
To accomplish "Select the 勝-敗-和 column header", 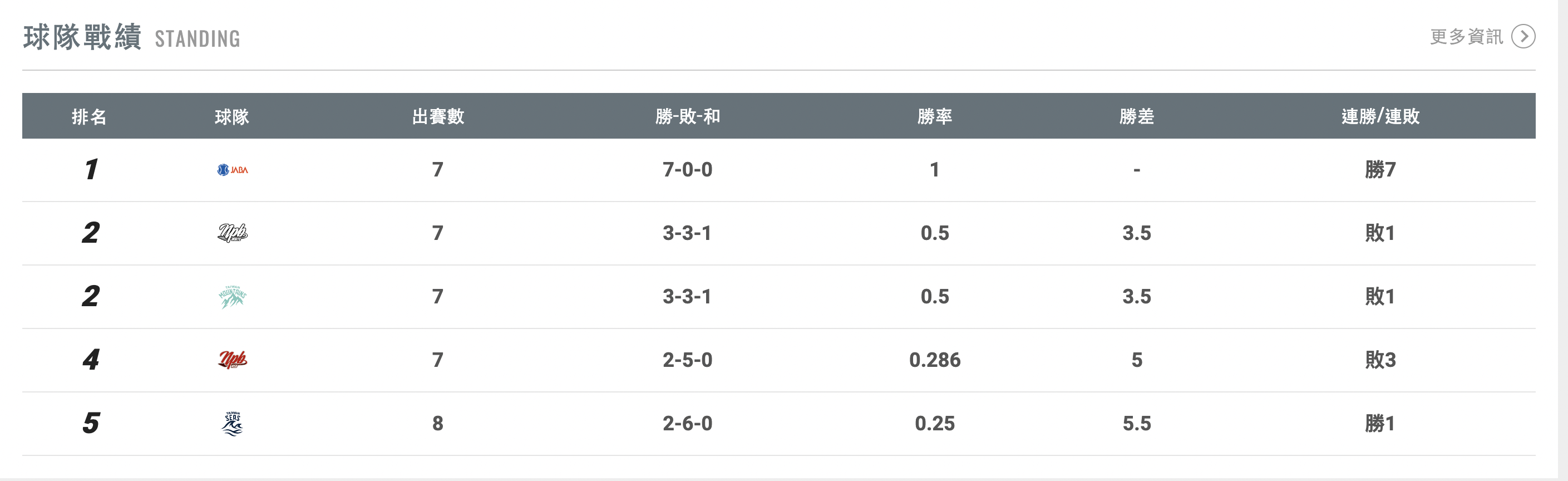I will 687,116.
